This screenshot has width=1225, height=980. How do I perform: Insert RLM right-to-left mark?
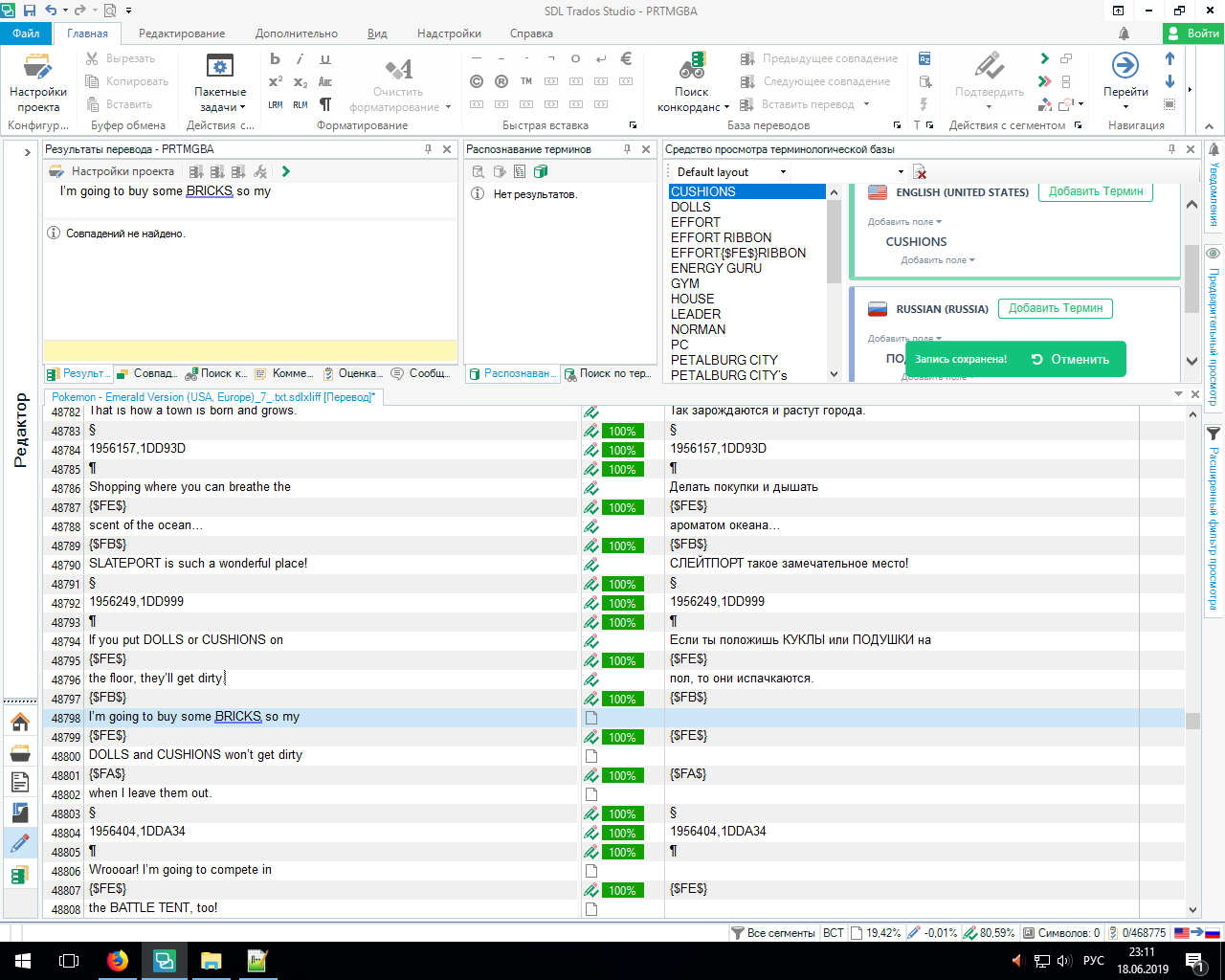[x=301, y=104]
